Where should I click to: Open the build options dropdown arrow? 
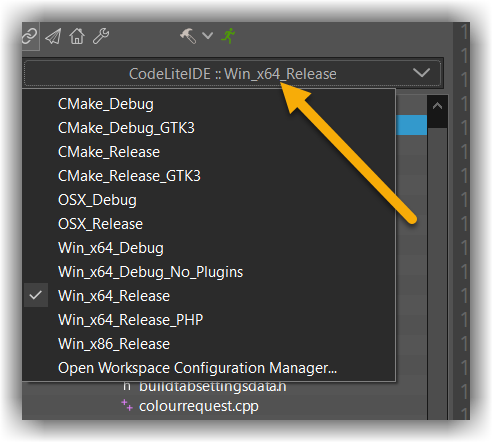(208, 35)
